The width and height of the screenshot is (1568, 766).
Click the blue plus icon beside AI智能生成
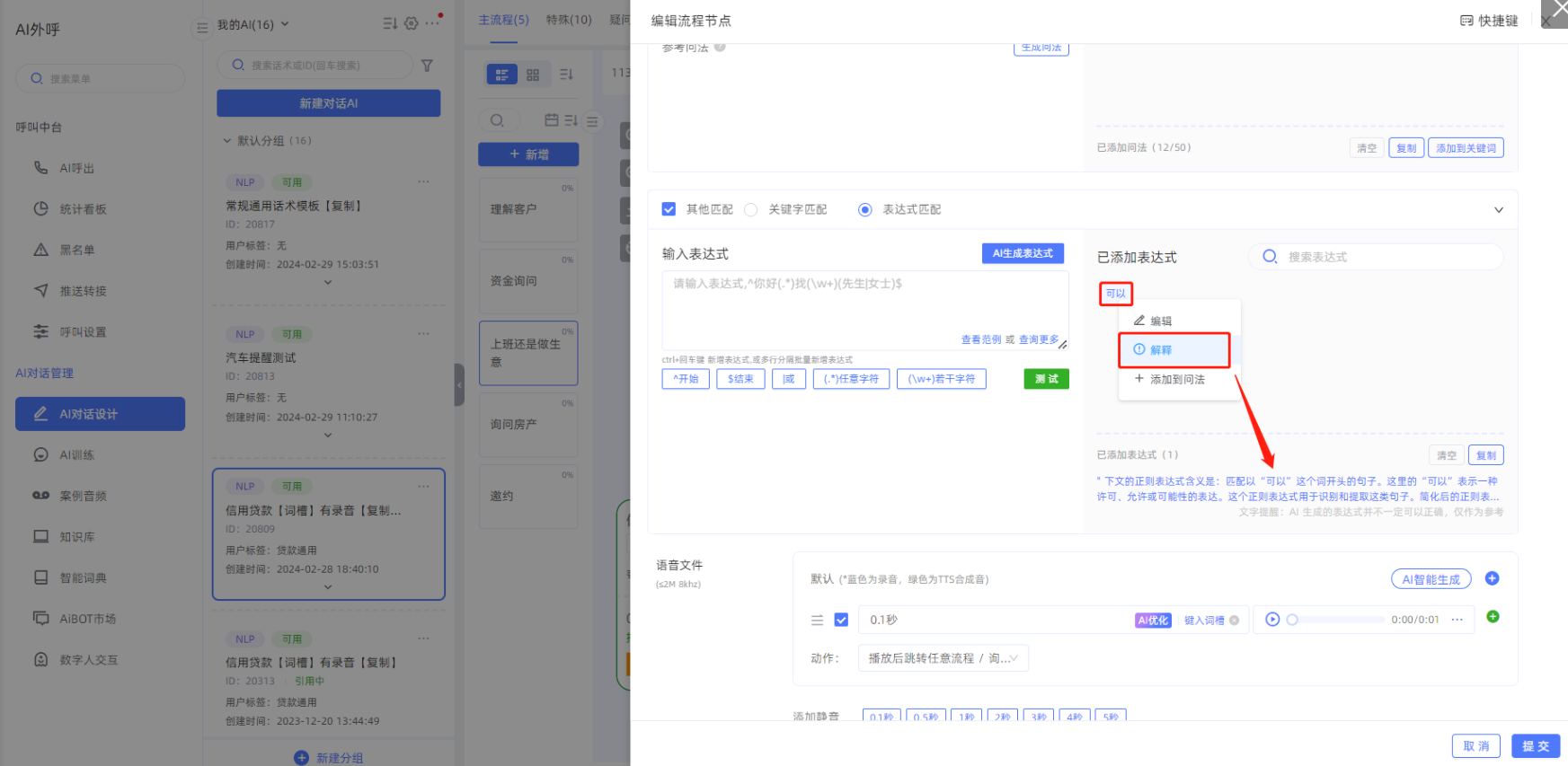(x=1492, y=578)
